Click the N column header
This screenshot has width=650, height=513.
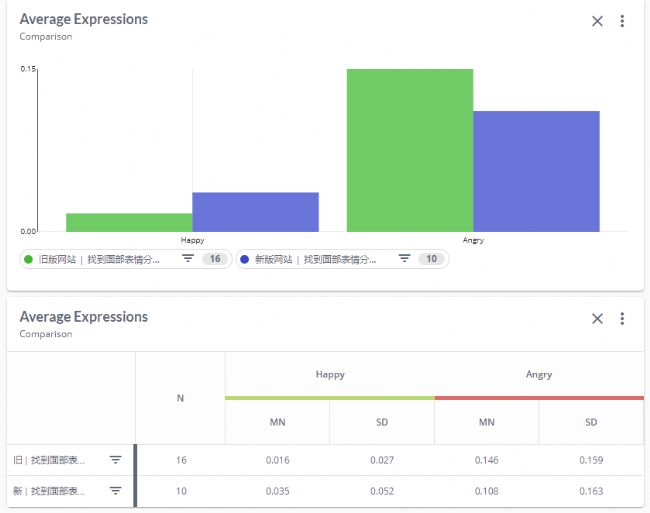180,398
